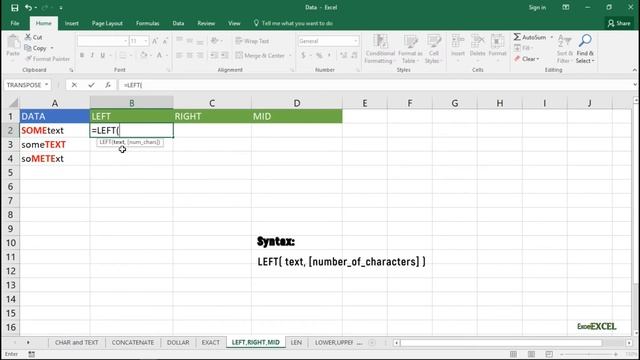Open Sort & Filter
Viewport: 640px width, 360px height.
tap(564, 49)
